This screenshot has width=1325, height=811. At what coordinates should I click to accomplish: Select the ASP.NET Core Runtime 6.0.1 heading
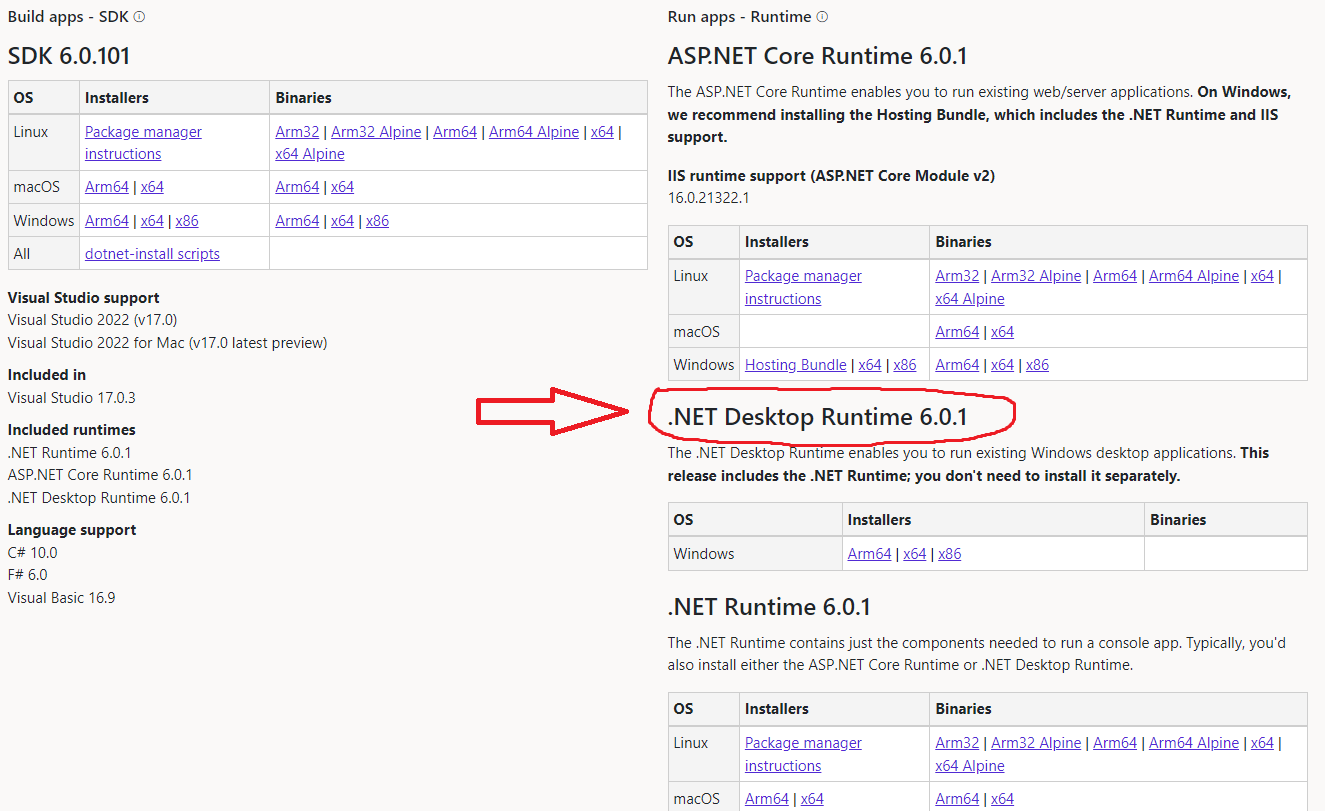[817, 56]
